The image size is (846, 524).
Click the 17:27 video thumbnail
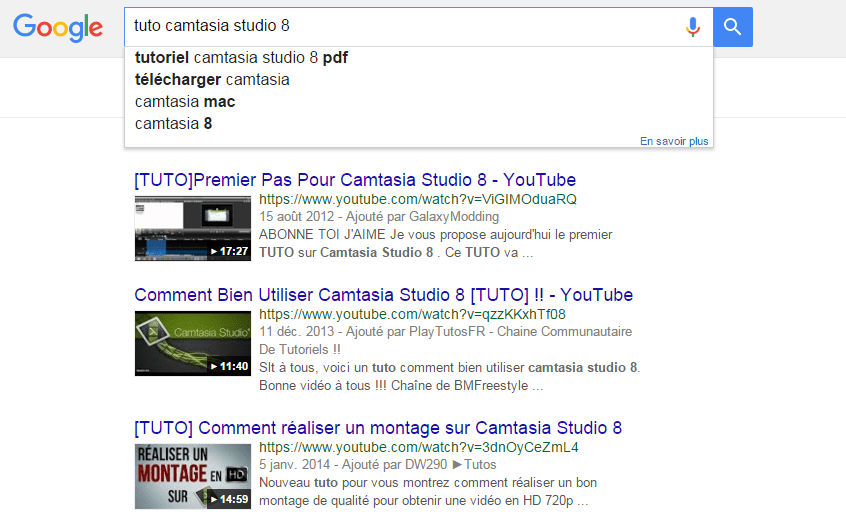point(193,228)
